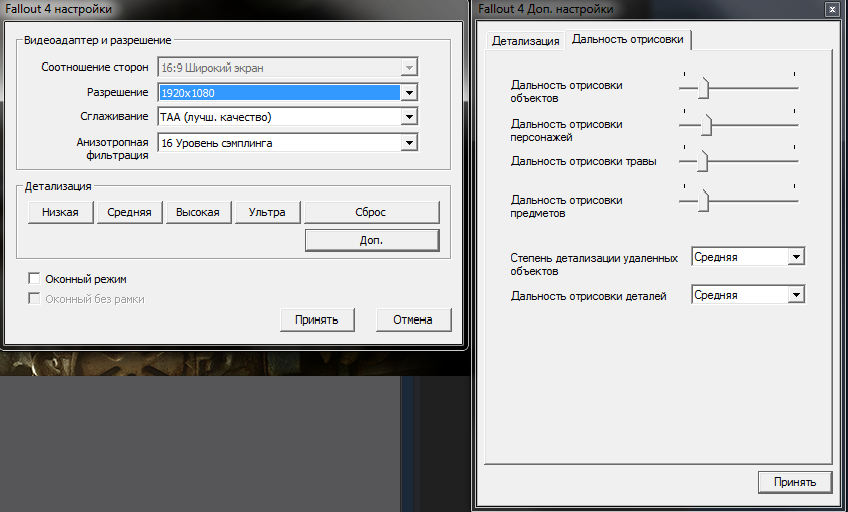Image resolution: width=848 pixels, height=512 pixels.
Task: Click the Отмена button
Action: (x=413, y=320)
